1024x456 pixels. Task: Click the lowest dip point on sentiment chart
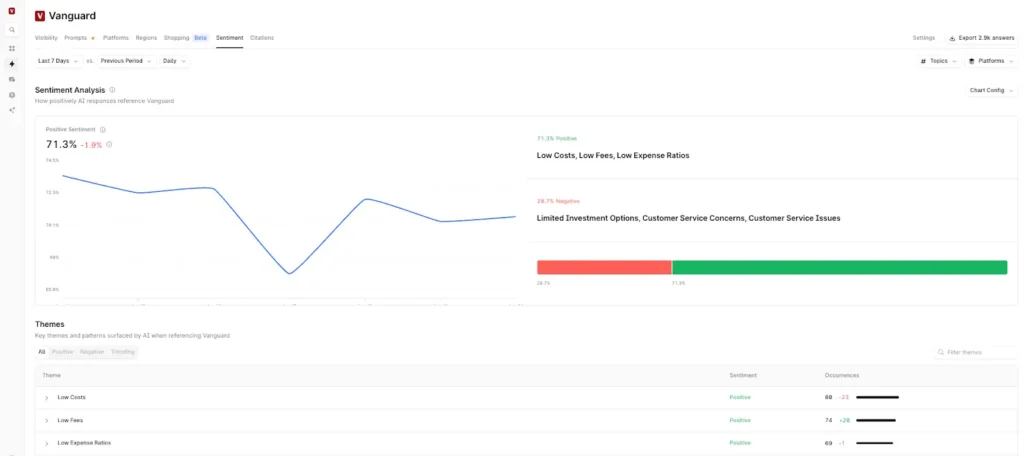click(x=289, y=273)
